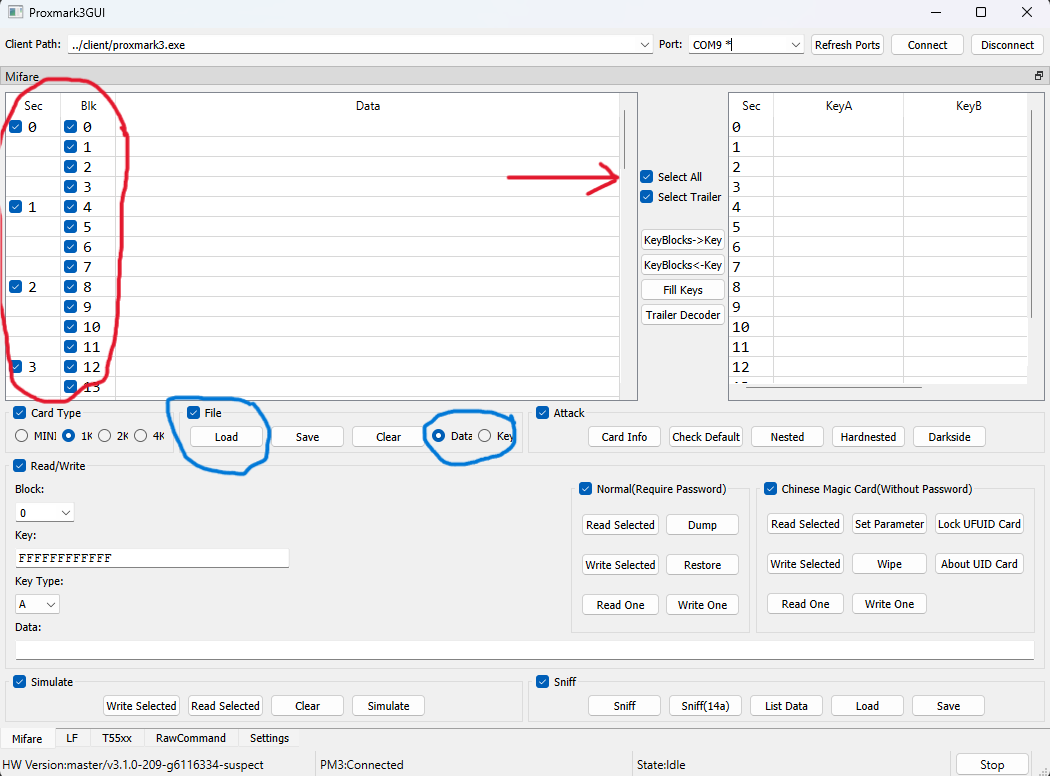Run the Nested attack
Screen dimensions: 1050x776
(x=787, y=437)
